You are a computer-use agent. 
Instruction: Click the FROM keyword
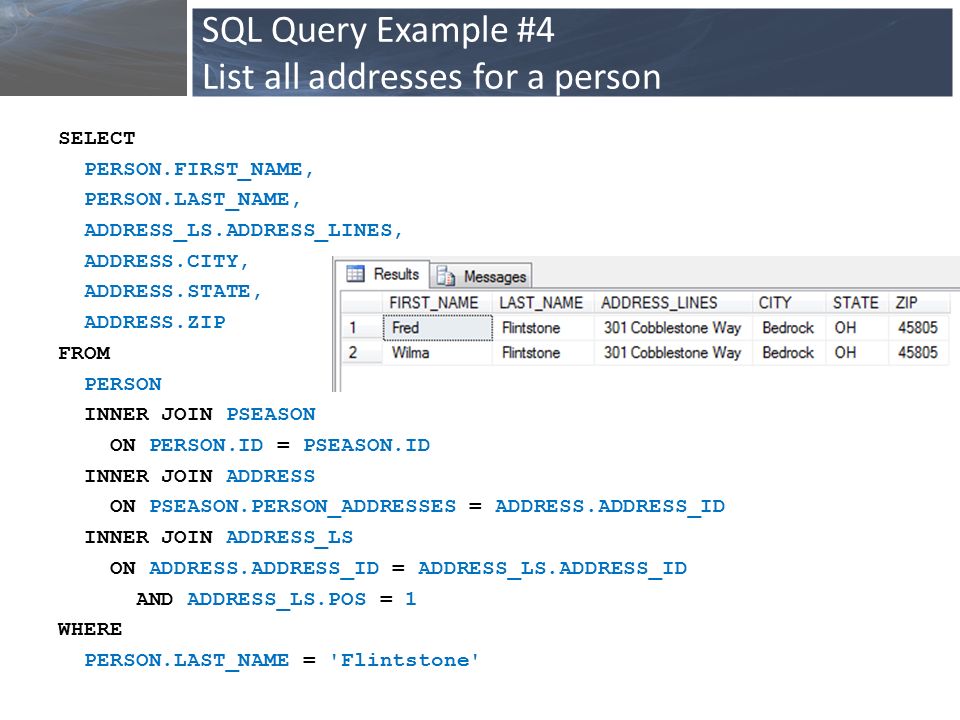(84, 353)
